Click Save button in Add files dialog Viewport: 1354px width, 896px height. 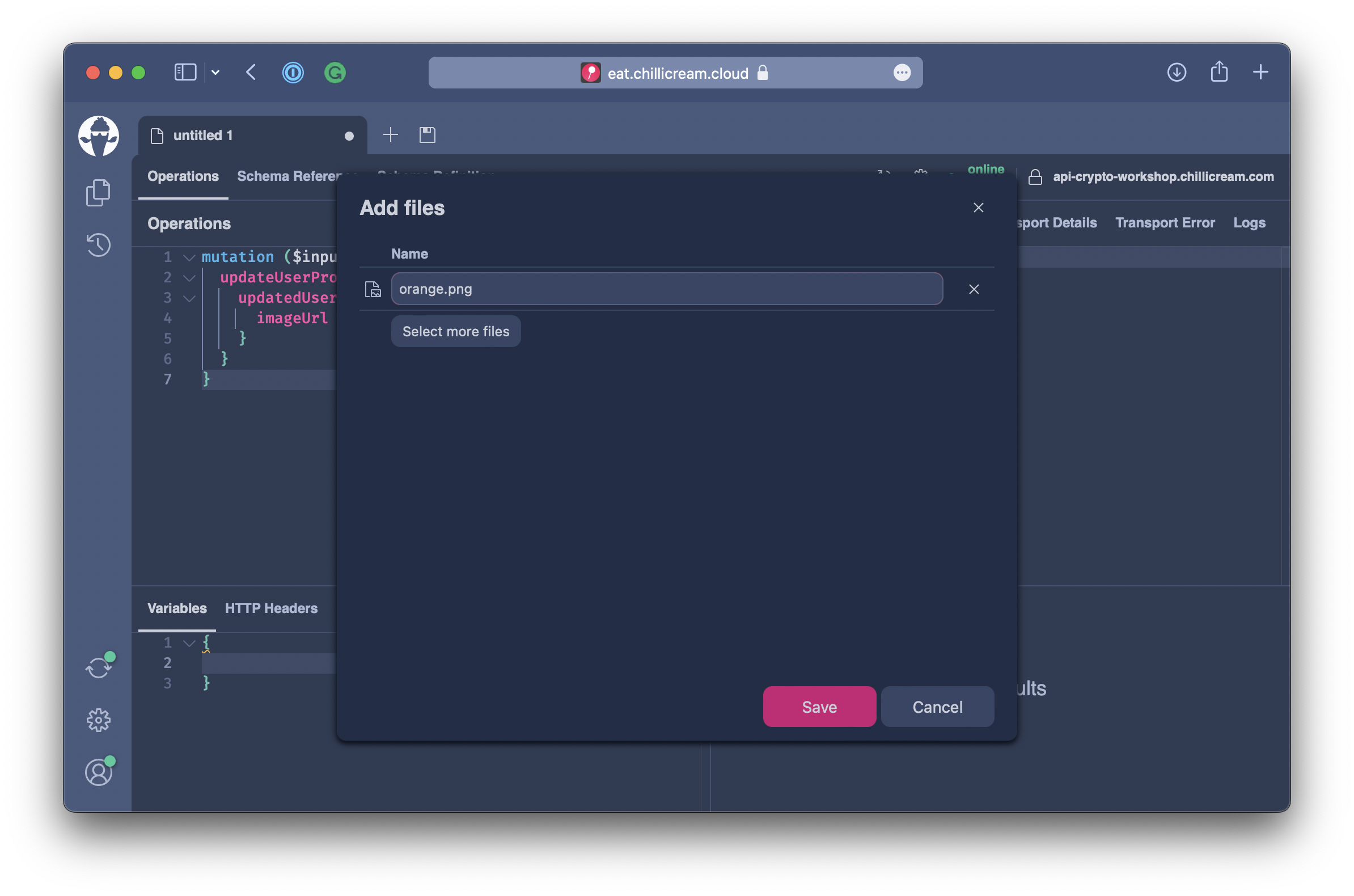pos(819,707)
